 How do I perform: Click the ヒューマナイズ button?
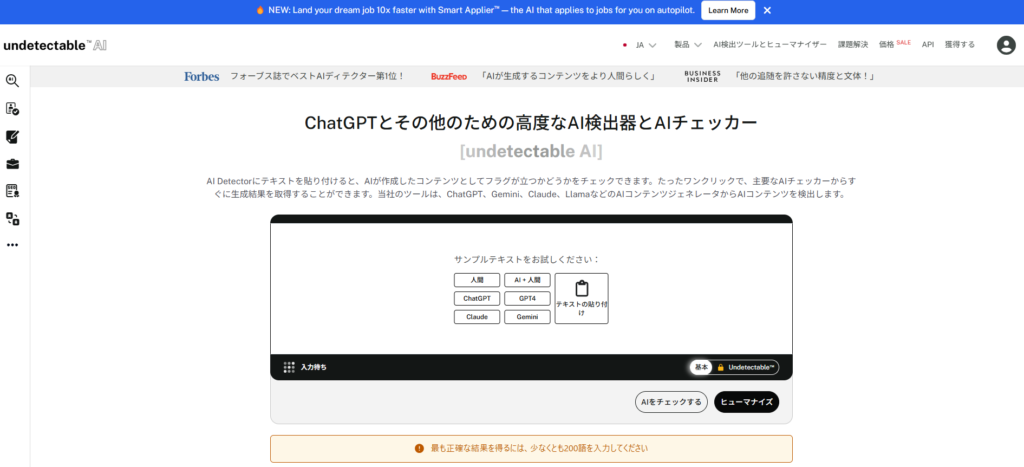(746, 402)
